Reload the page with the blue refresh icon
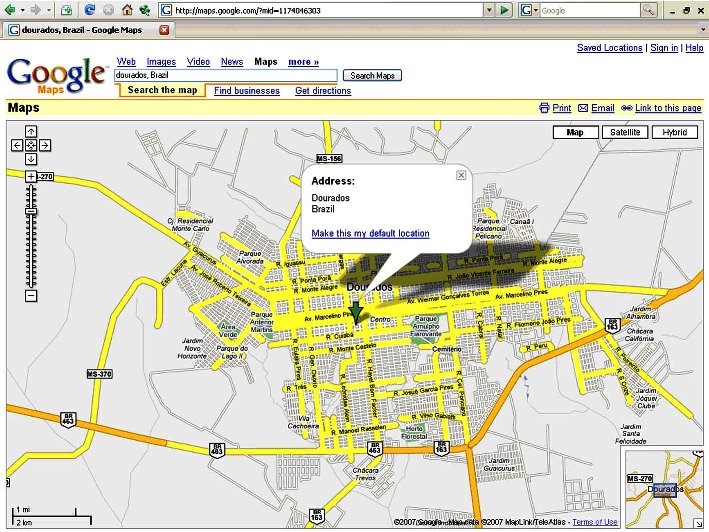This screenshot has width=709, height=532. (x=90, y=9)
